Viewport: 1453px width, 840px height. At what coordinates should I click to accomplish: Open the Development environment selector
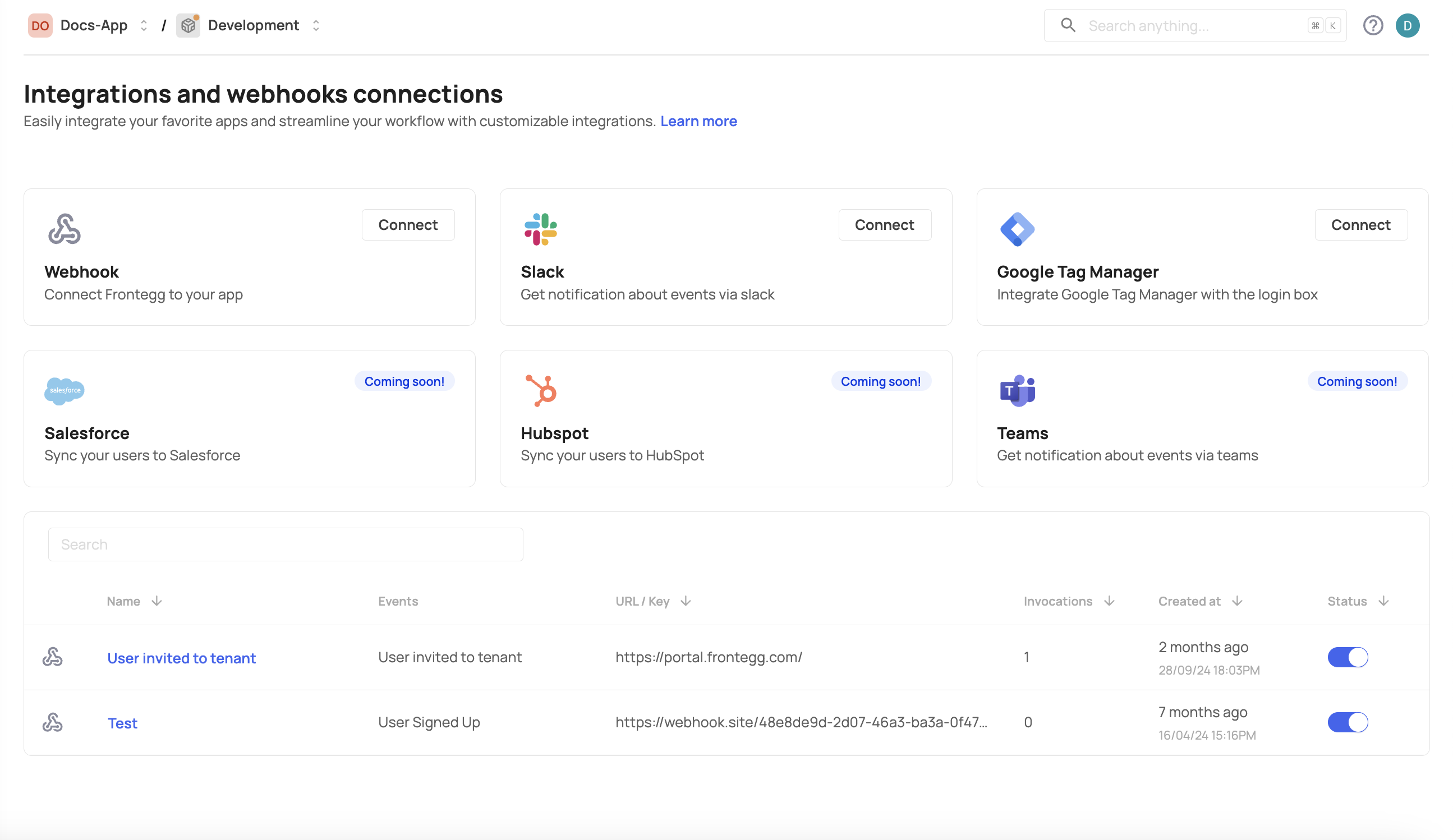tap(315, 25)
